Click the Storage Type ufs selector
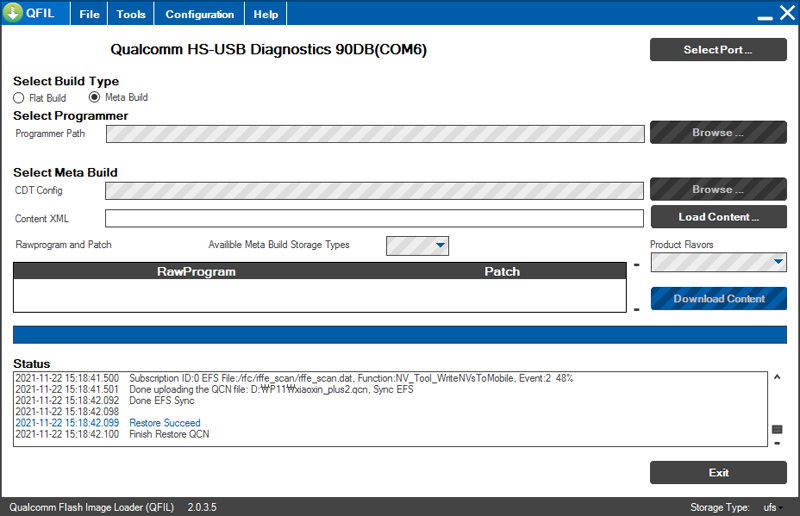800x516 pixels. (772, 507)
